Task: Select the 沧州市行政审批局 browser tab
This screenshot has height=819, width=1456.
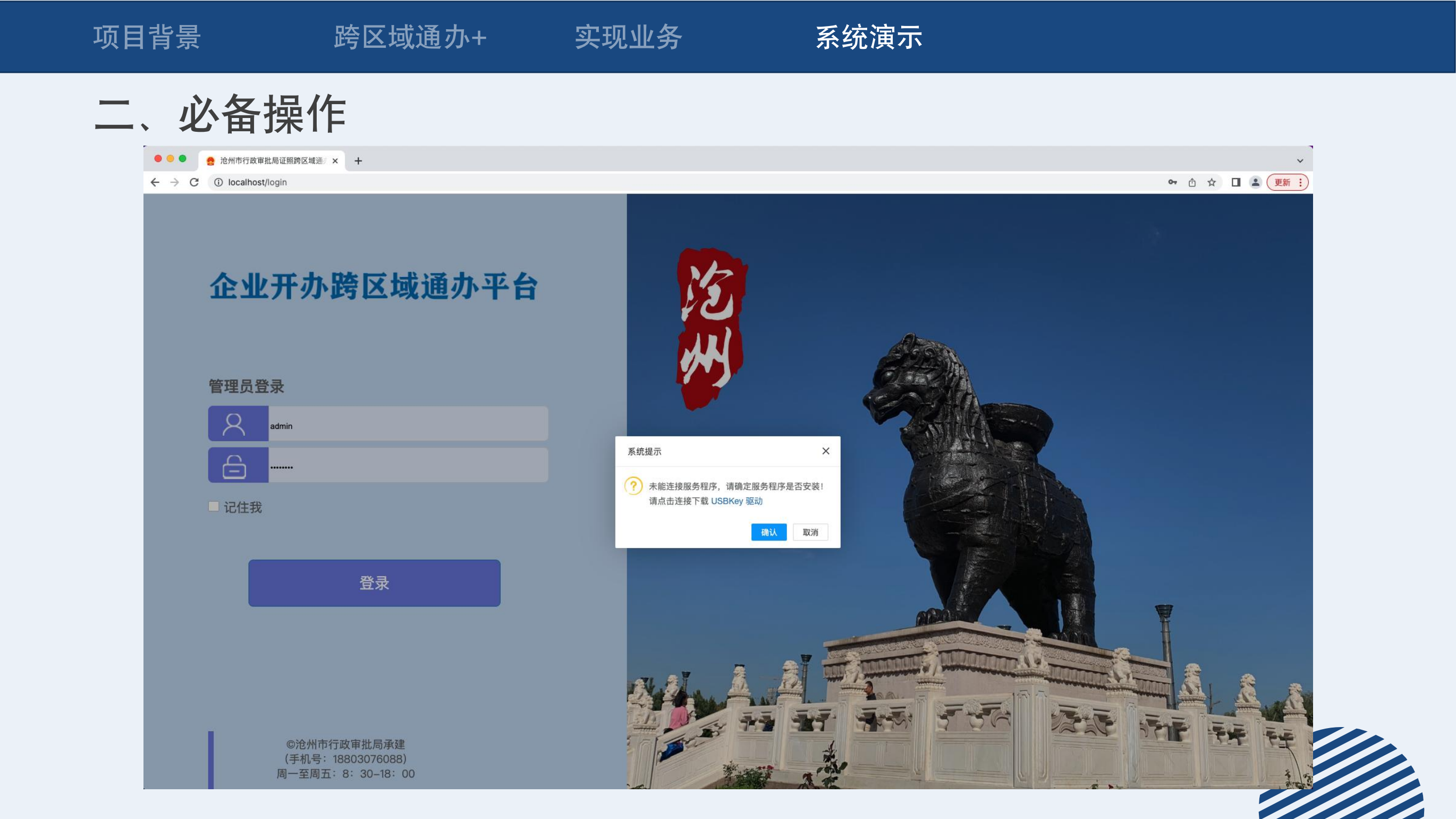Action: tap(272, 161)
